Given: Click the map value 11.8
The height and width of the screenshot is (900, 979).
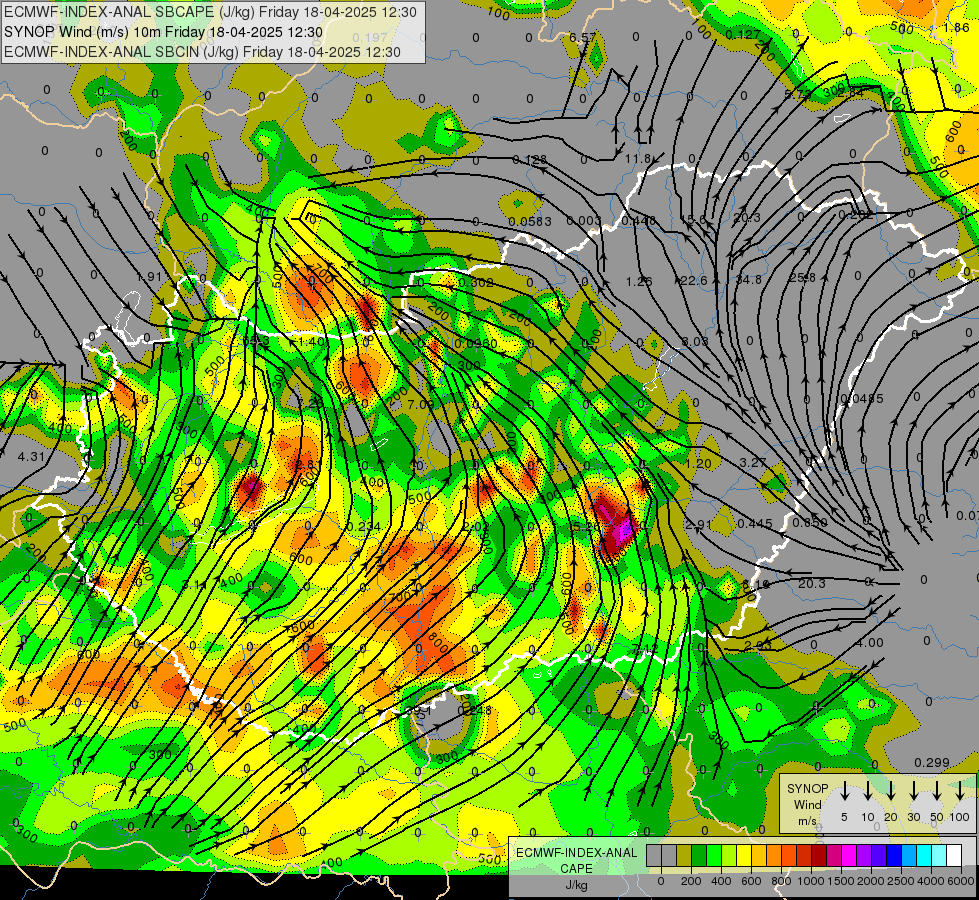Looking at the screenshot, I should pos(638,159).
